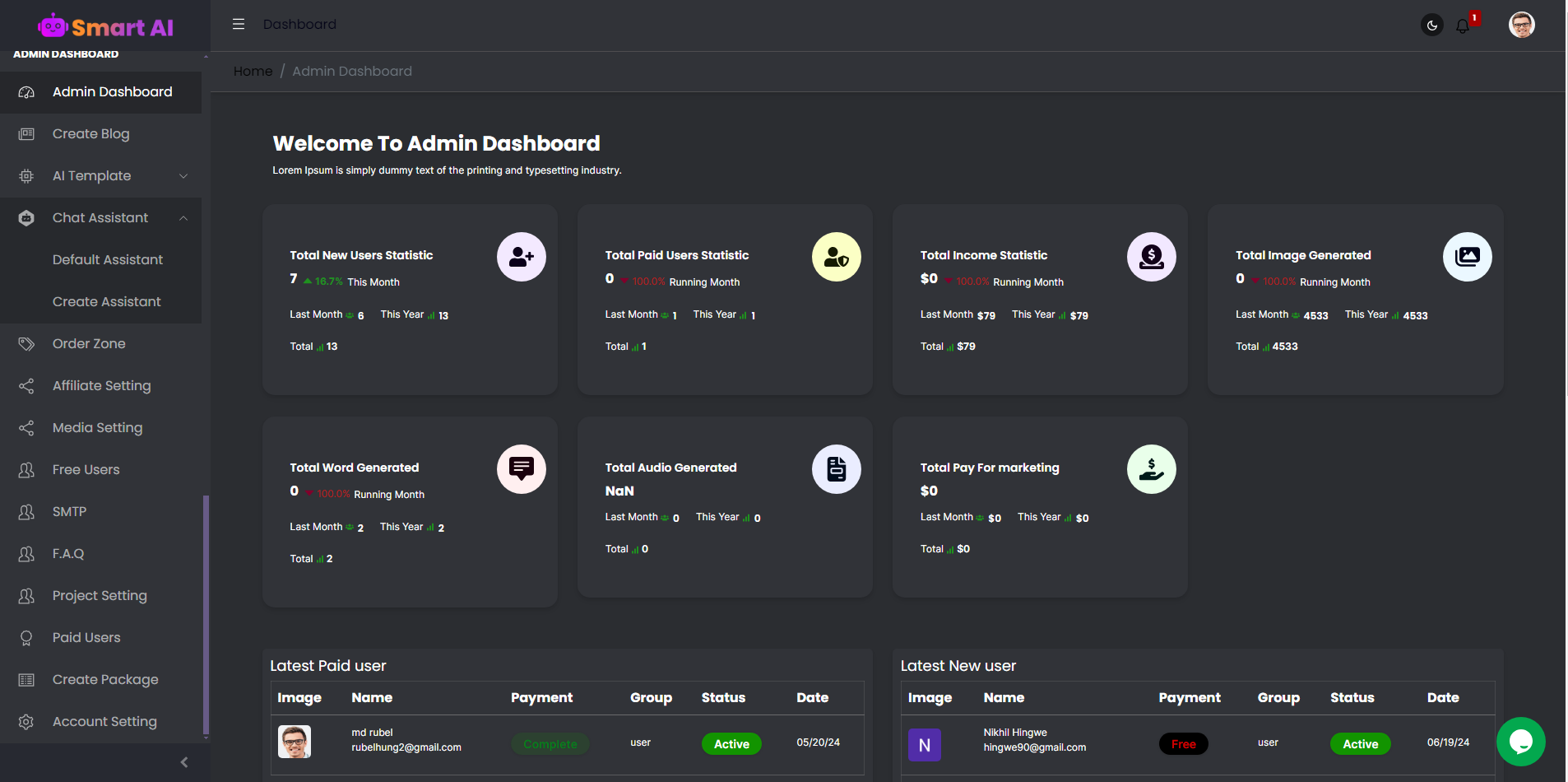Click Nikhil Hingwe's Active status badge
This screenshot has width=1568, height=782.
(x=1360, y=744)
